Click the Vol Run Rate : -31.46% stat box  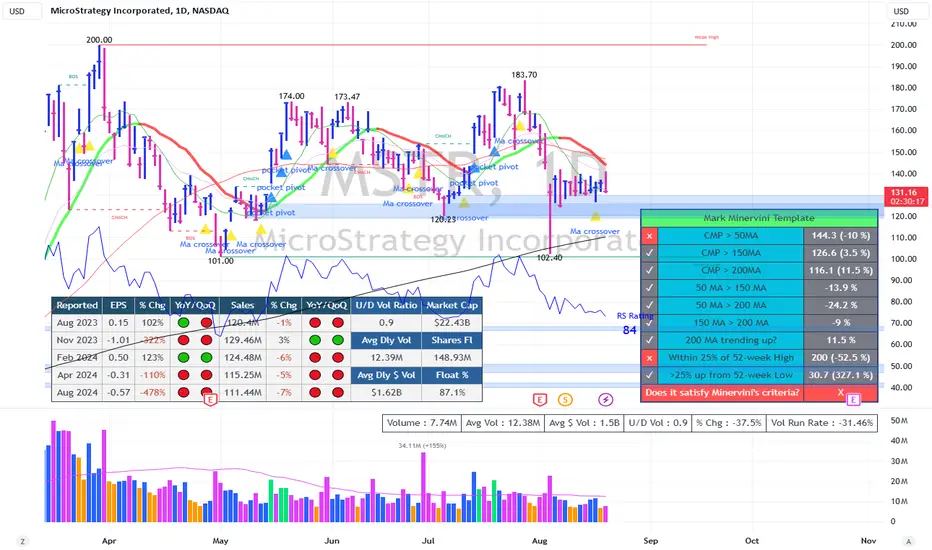point(822,423)
